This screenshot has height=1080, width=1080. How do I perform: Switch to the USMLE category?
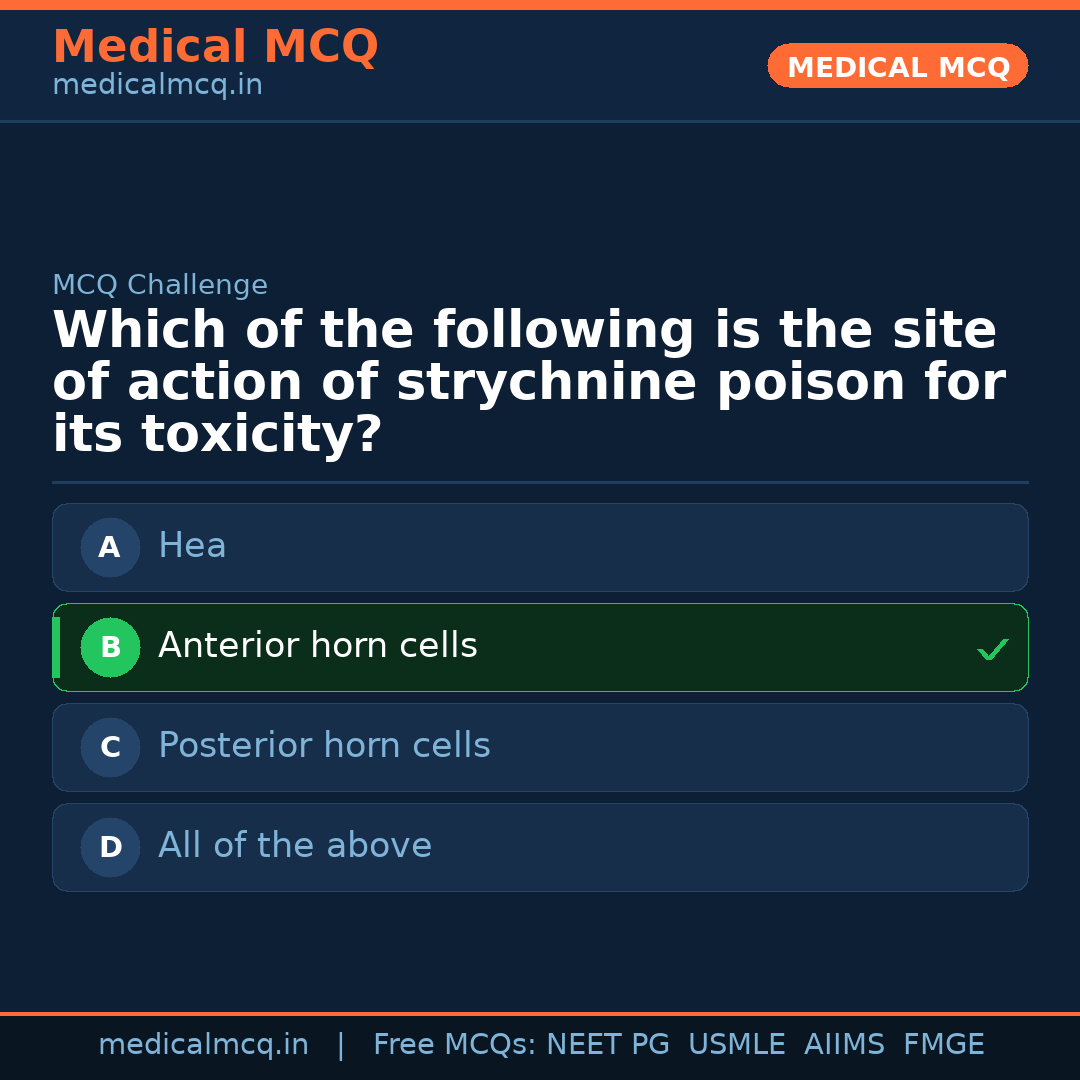pos(737,1043)
